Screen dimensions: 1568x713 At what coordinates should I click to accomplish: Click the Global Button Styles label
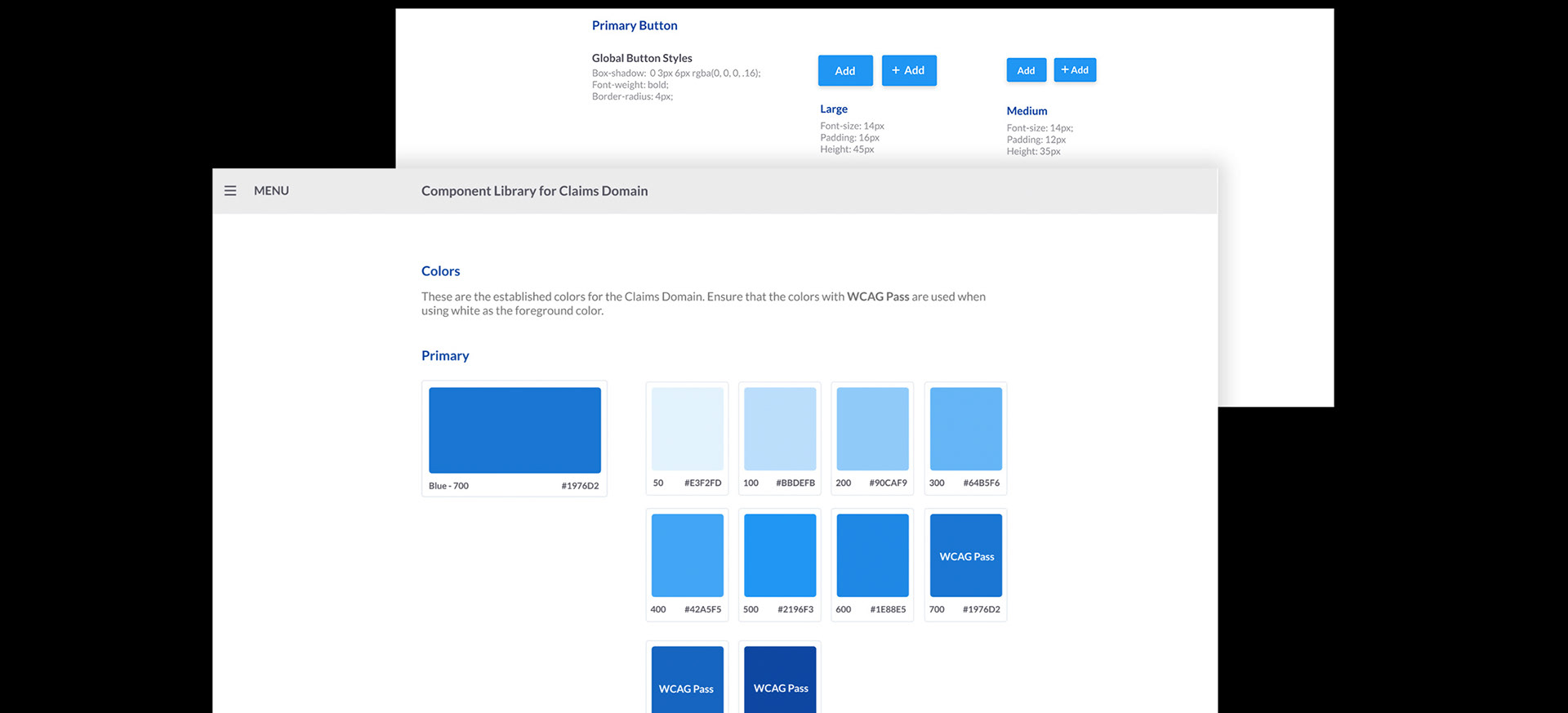coord(642,58)
